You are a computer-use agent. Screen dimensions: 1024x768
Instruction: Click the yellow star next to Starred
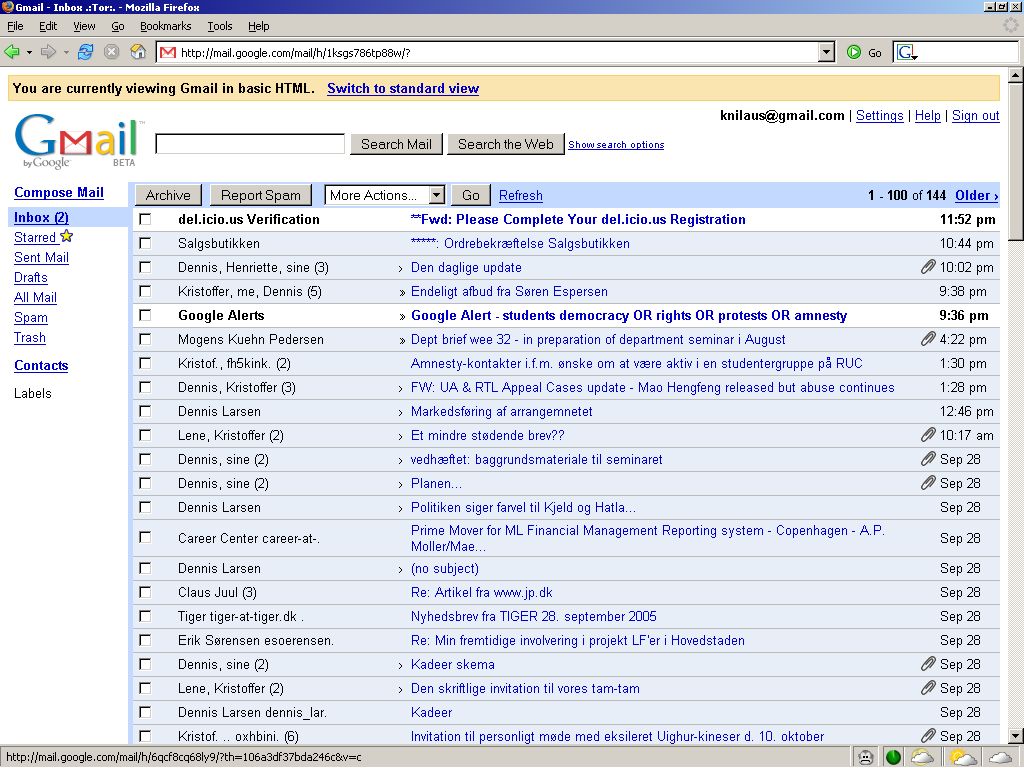pos(67,237)
